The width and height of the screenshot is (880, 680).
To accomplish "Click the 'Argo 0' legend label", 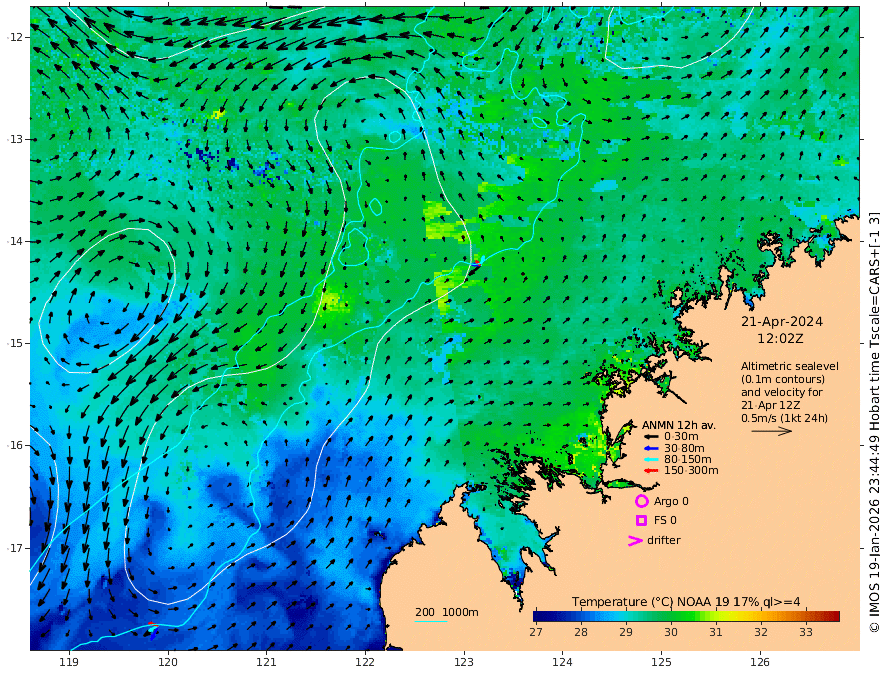I will coord(671,501).
